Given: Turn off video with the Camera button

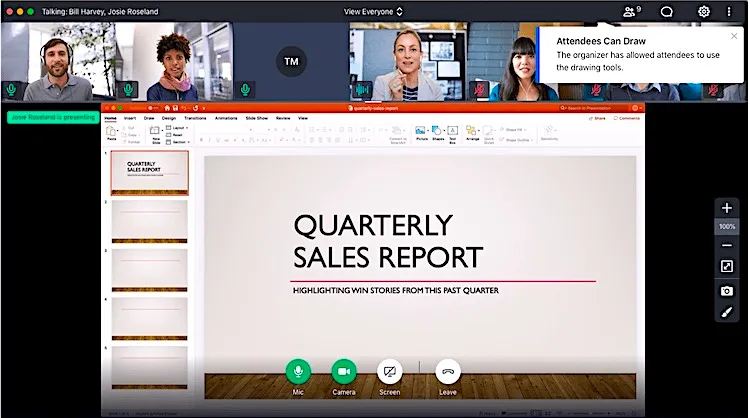Looking at the screenshot, I should [344, 372].
